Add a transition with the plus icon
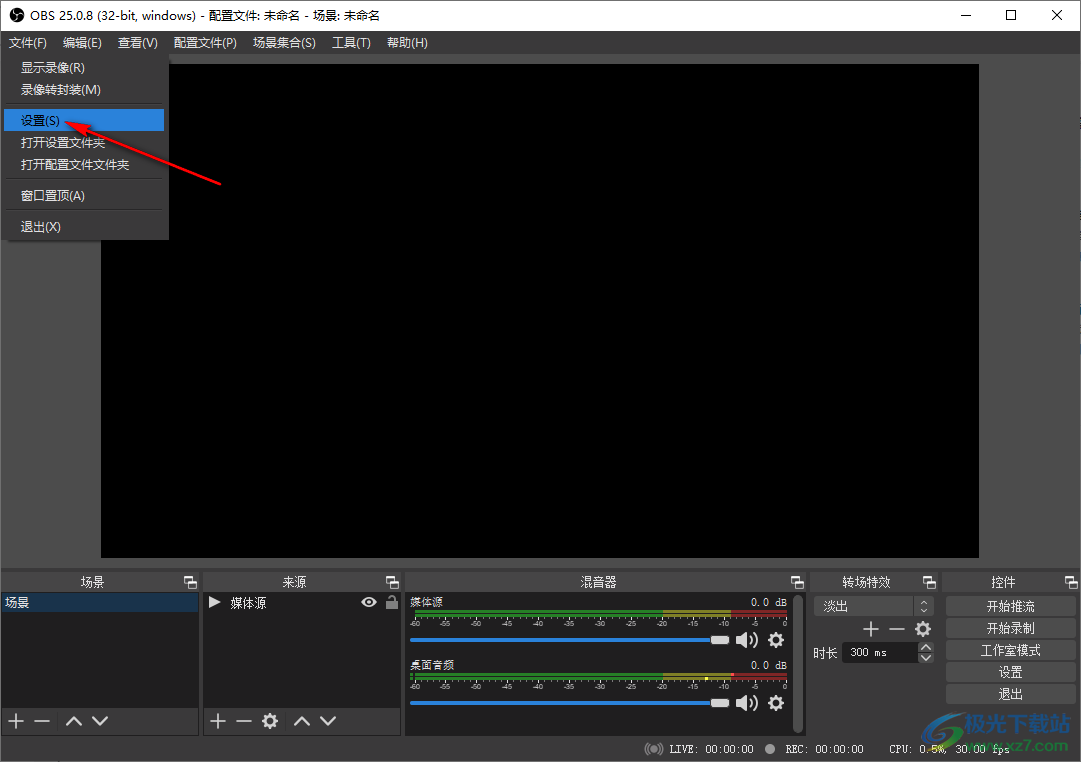Image resolution: width=1081 pixels, height=762 pixels. pyautogui.click(x=871, y=629)
